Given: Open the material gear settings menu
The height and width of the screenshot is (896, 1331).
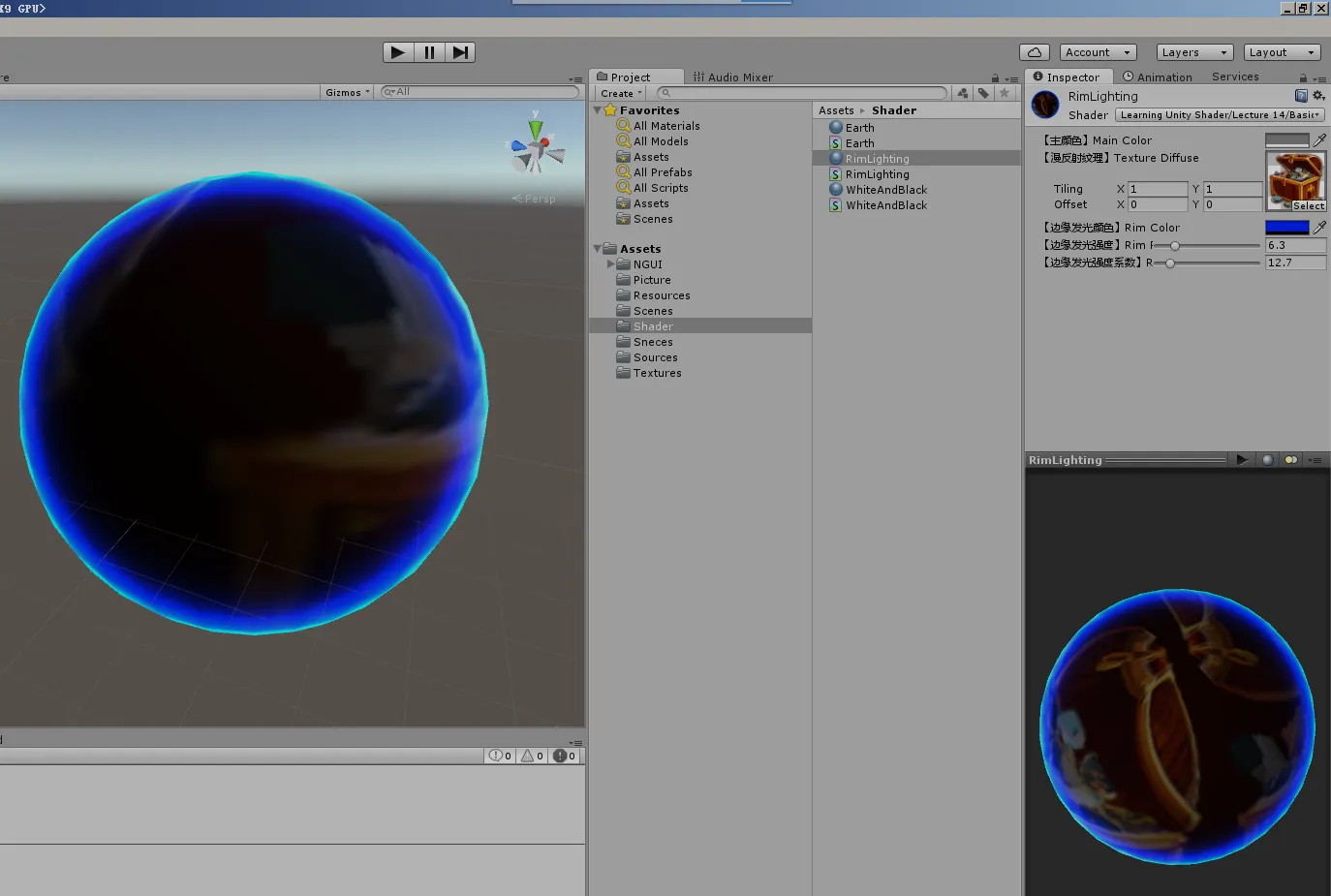Looking at the screenshot, I should (1318, 95).
